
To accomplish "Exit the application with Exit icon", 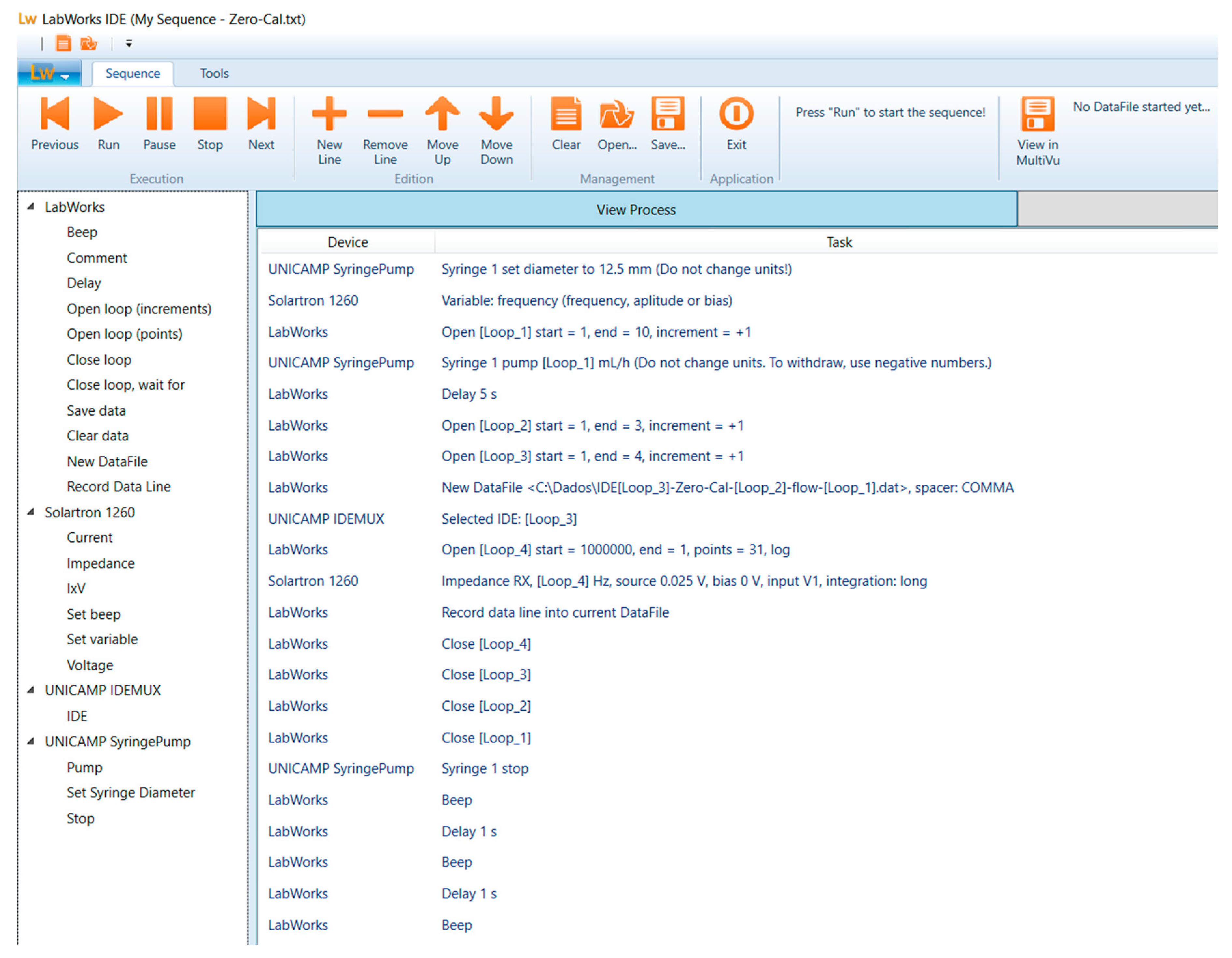I will 736,114.
